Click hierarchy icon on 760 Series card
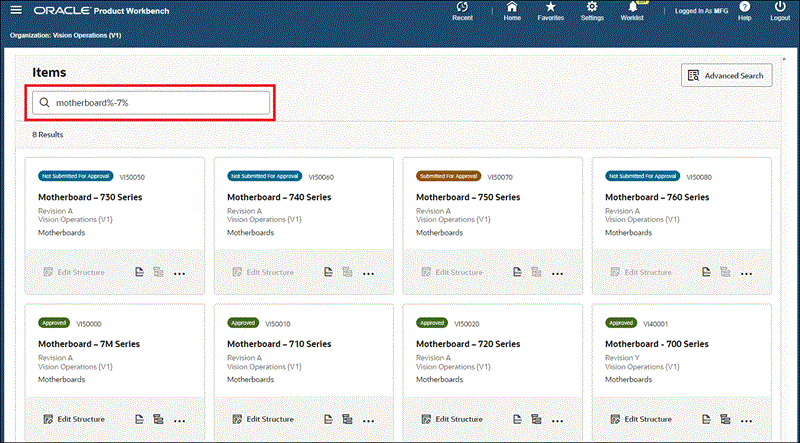 coord(726,272)
